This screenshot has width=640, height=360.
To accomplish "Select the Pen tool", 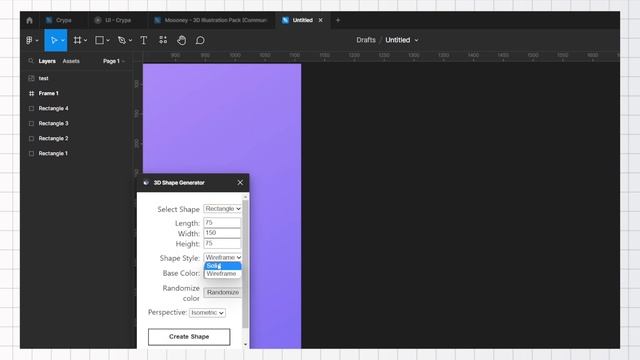I will click(122, 40).
